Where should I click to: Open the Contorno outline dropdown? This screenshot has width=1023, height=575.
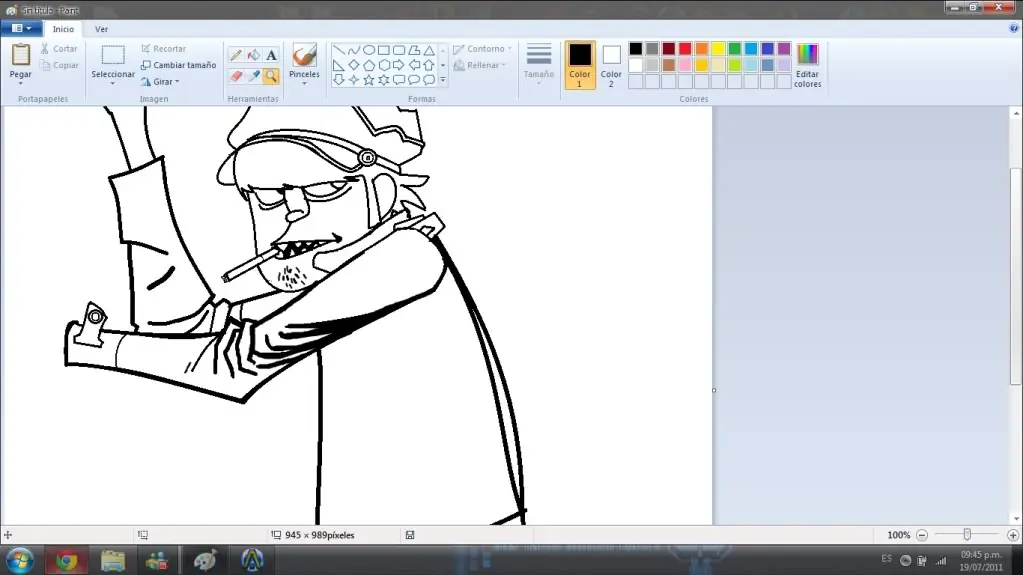click(x=482, y=49)
